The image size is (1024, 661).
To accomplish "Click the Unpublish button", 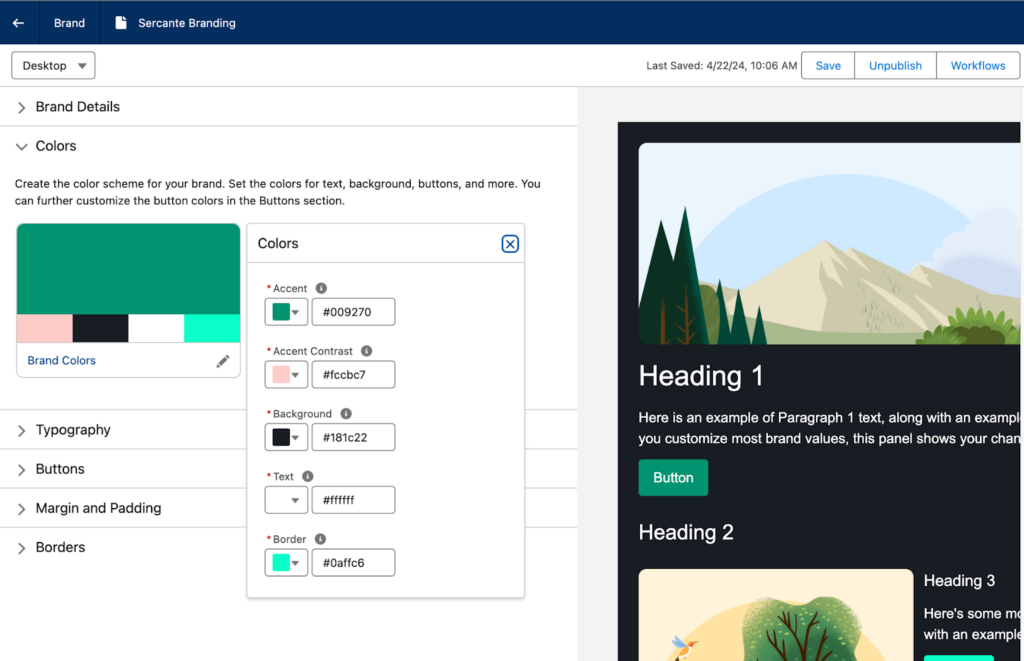I will click(x=895, y=66).
